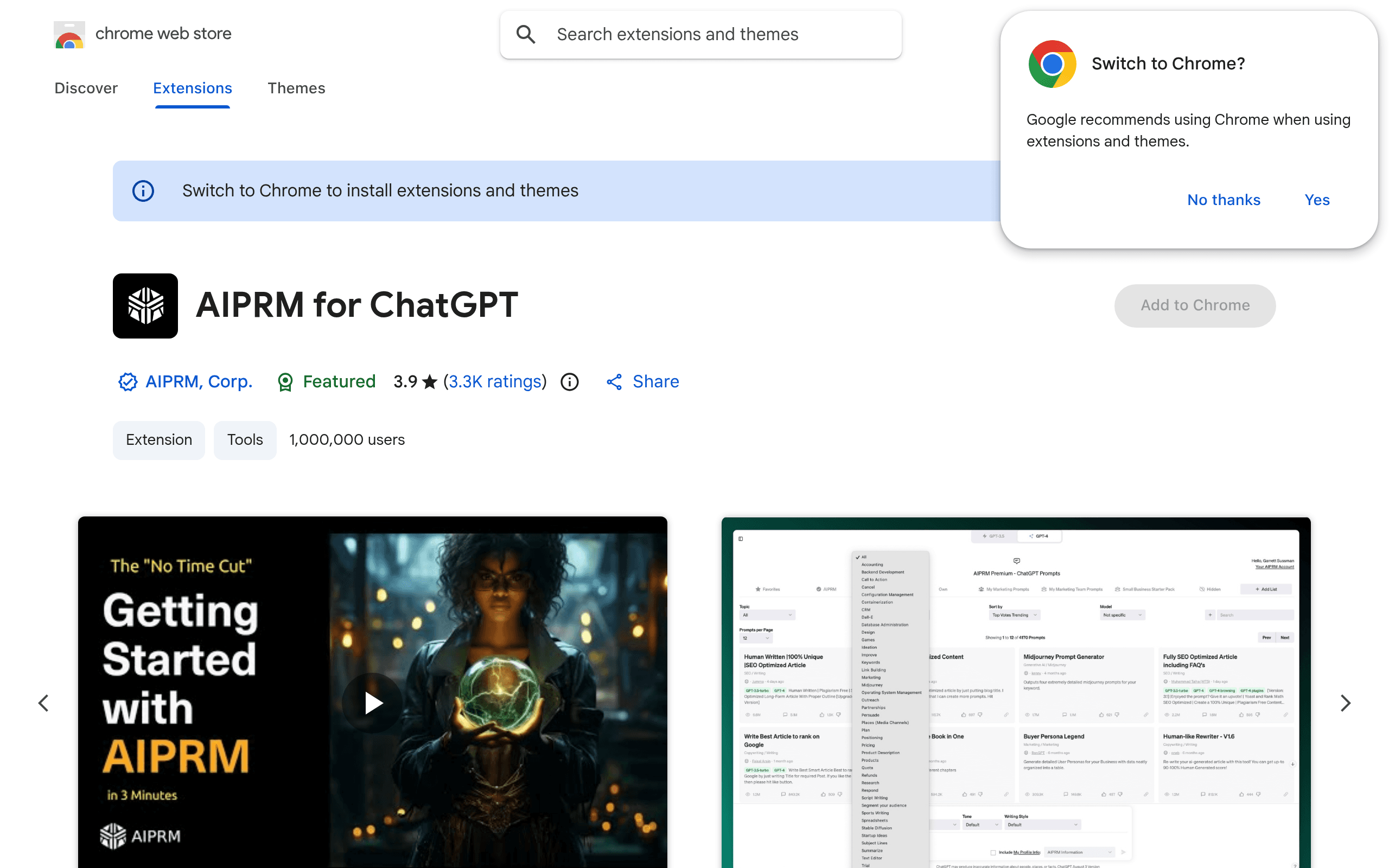Open the AIPRM prompts screenshot thumbnail
Screen dimensions: 1389x868
pos(1016,692)
